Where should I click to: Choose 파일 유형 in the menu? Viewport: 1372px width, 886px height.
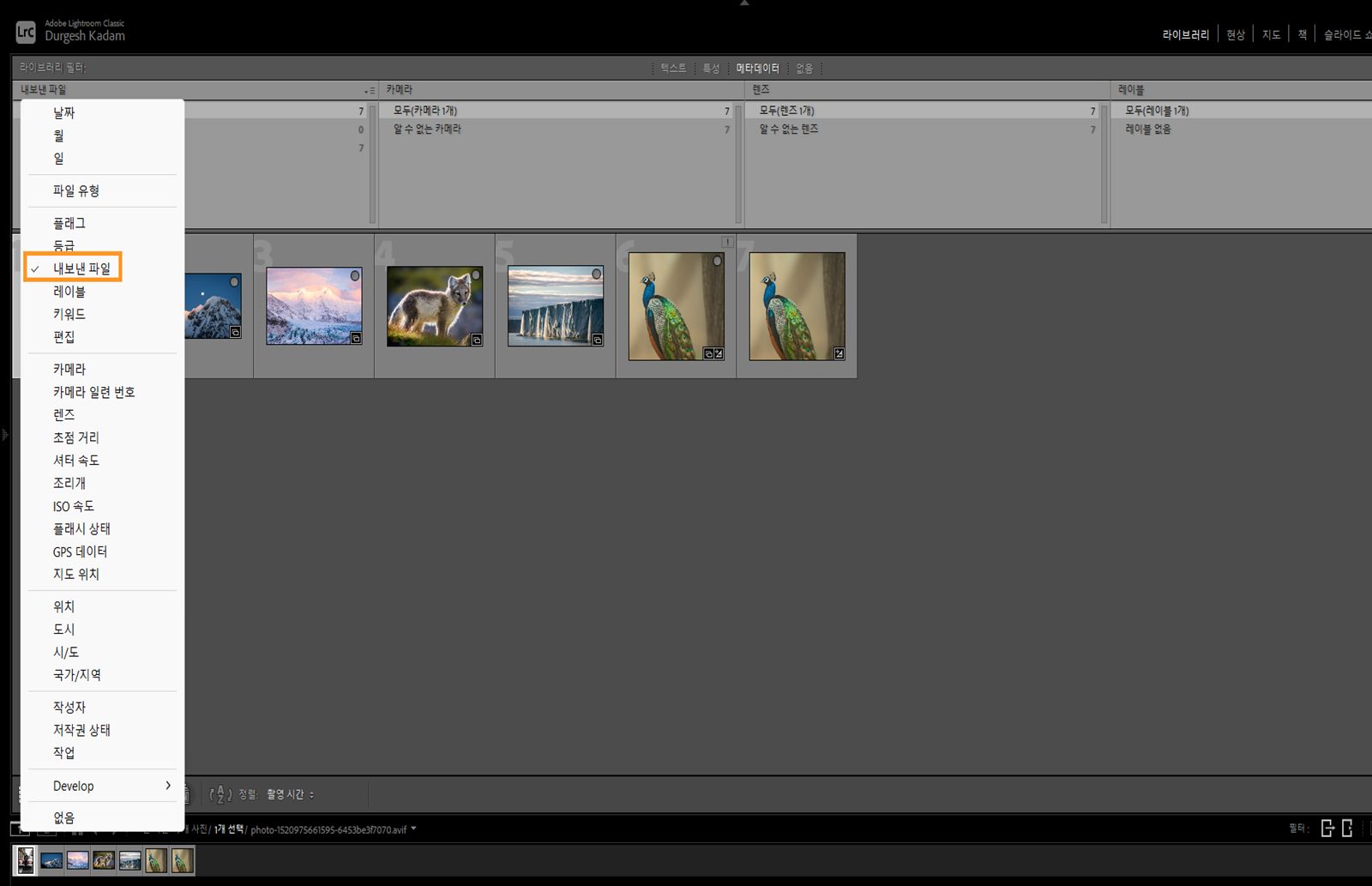pos(102,190)
